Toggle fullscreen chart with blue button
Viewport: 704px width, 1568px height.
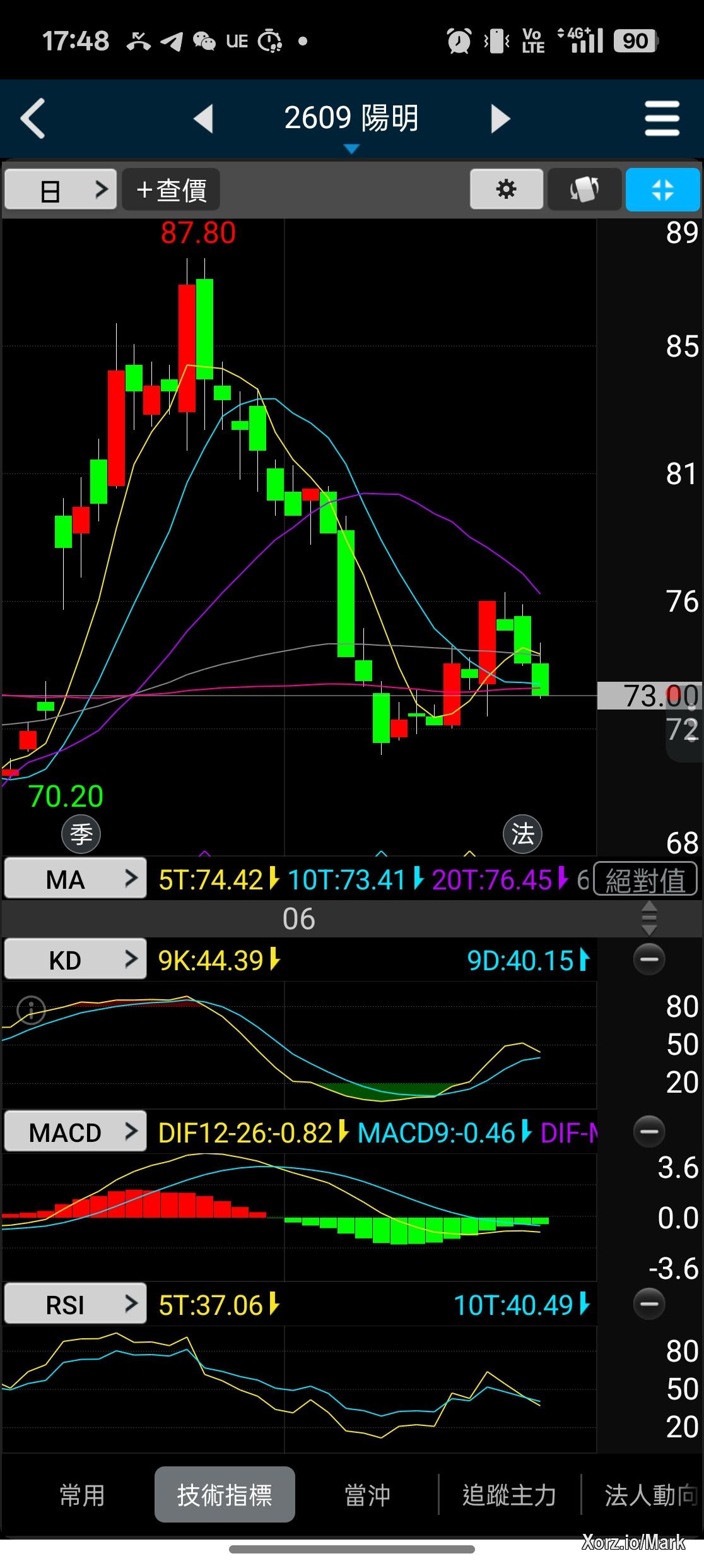click(662, 189)
